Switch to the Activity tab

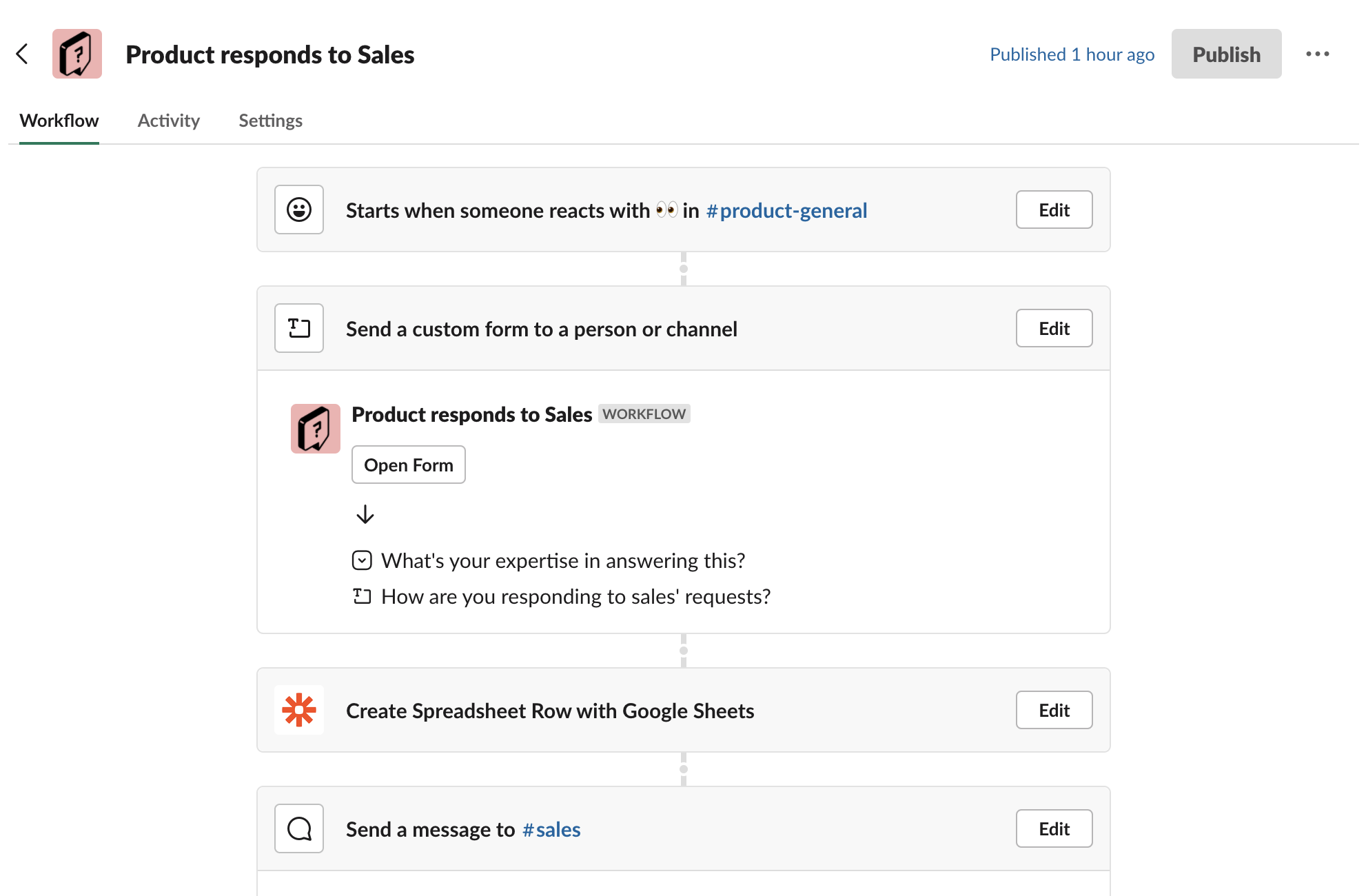[x=169, y=121]
